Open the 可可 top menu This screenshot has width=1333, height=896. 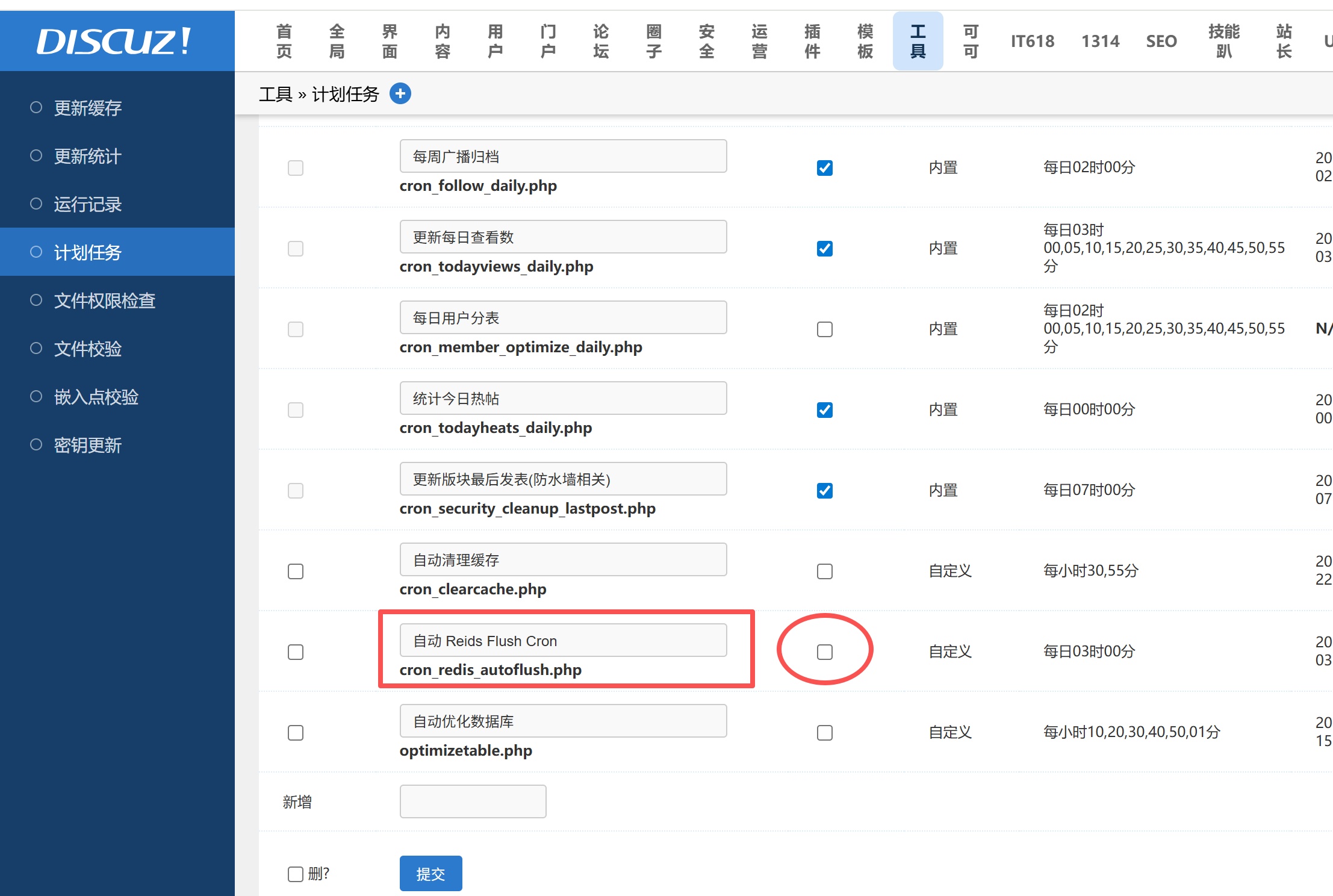(x=971, y=41)
